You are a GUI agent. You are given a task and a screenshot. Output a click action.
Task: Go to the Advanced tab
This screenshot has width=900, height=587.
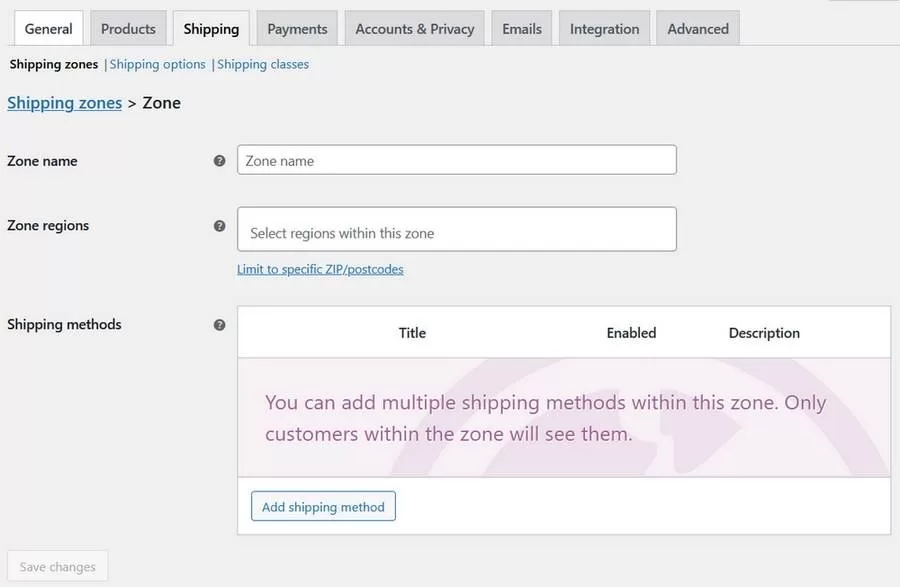click(698, 29)
